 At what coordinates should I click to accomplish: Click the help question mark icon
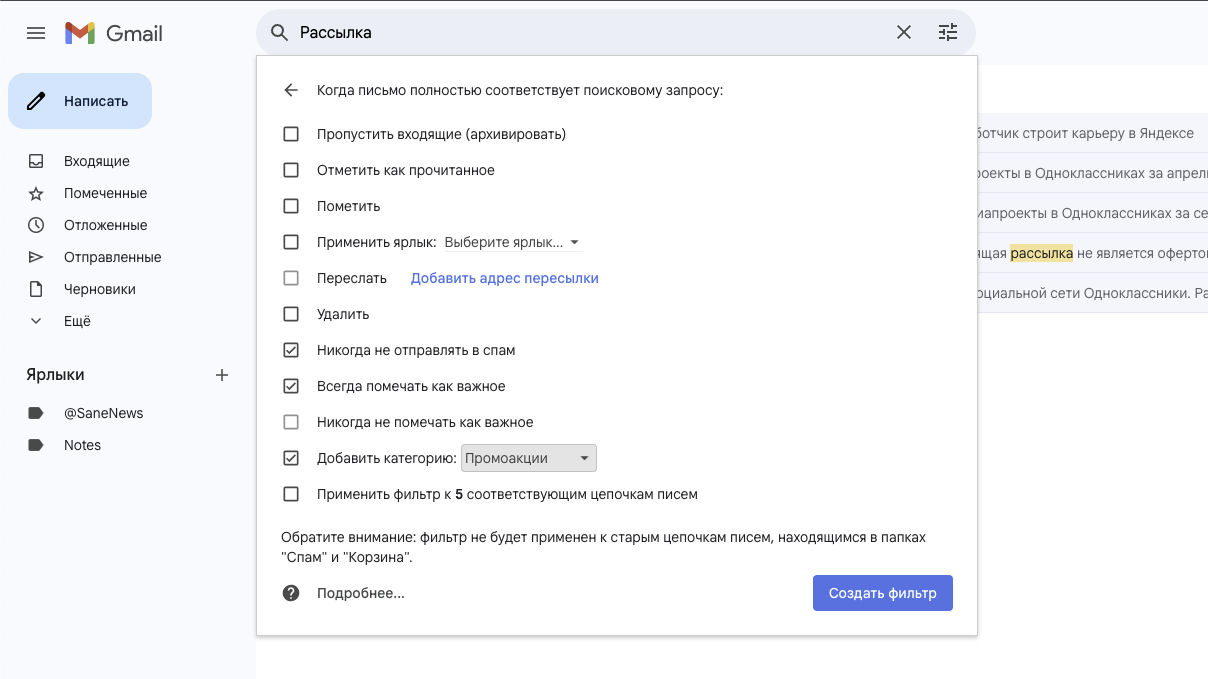click(x=291, y=593)
